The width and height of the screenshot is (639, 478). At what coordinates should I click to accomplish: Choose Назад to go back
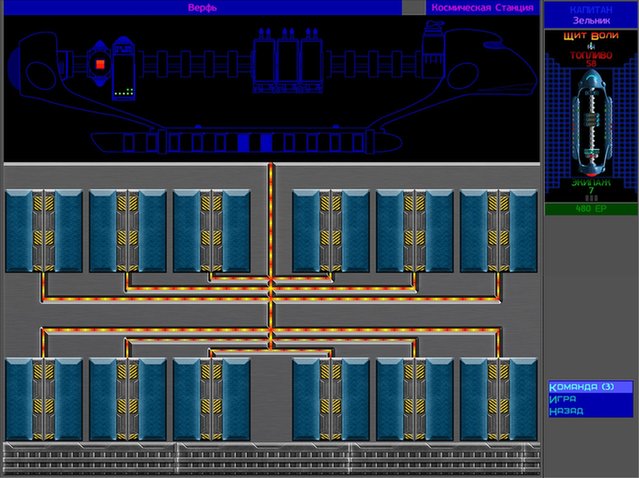[x=591, y=411]
